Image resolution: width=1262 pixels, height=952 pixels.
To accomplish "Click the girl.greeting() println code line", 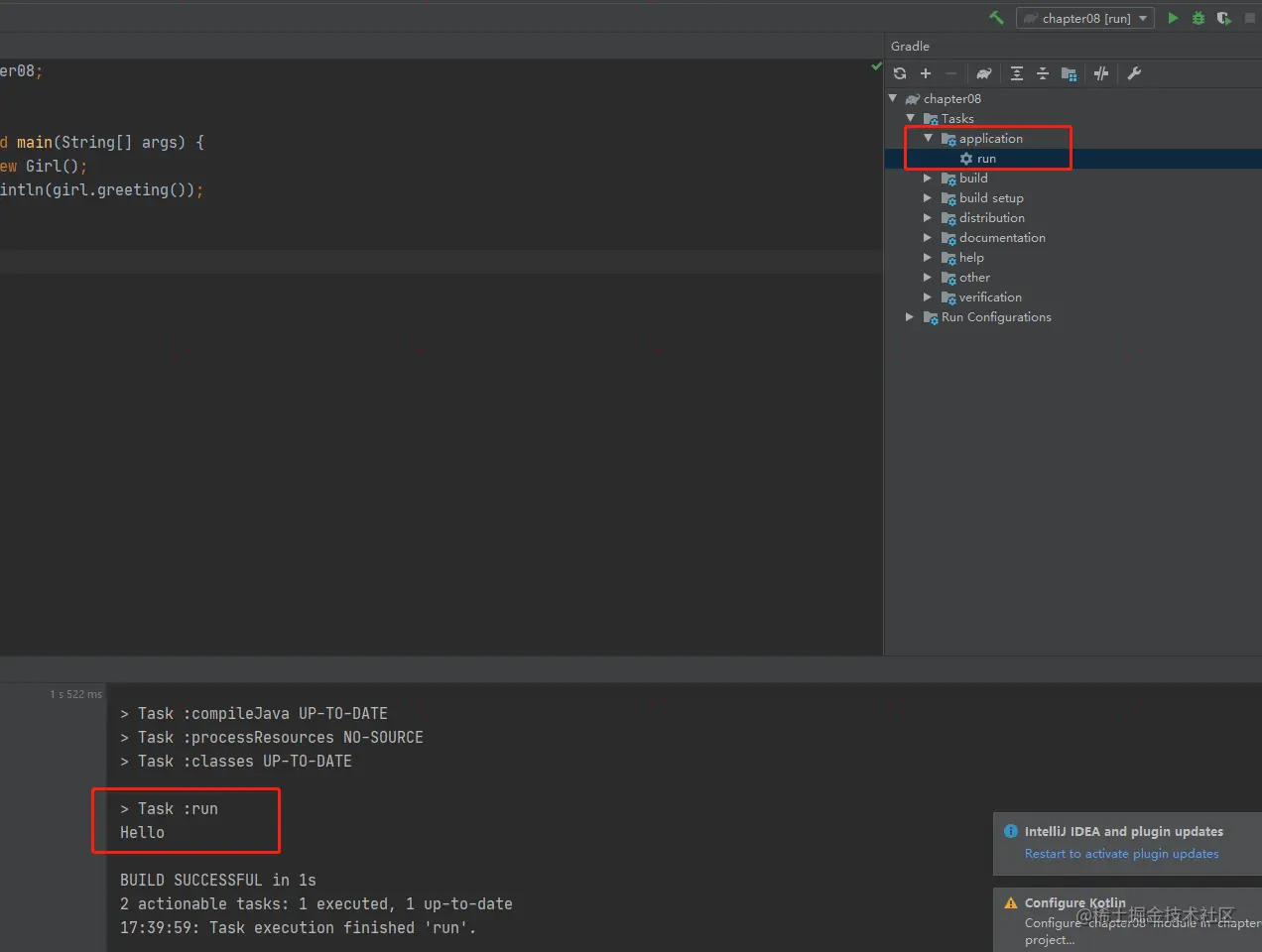I will point(101,190).
